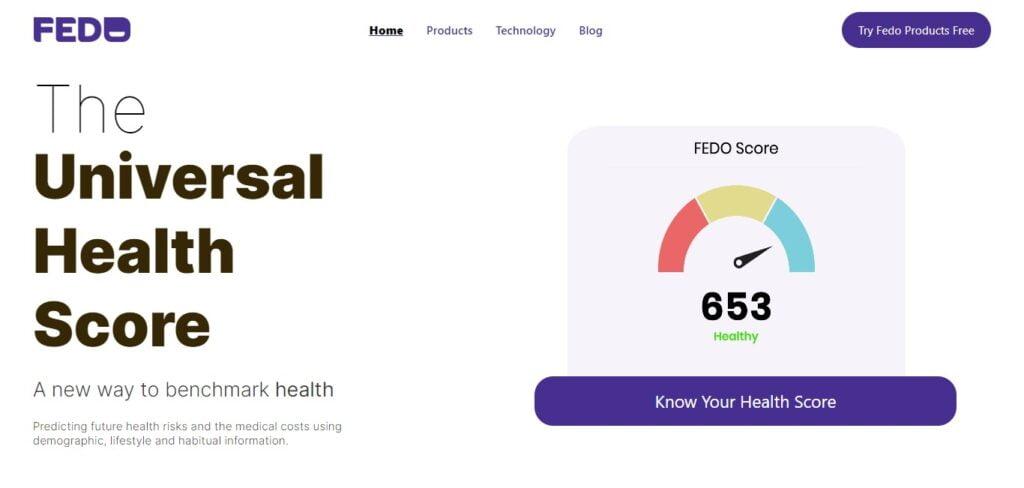This screenshot has height=488, width=1024.
Task: Select the yellow gauge segment
Action: (736, 202)
